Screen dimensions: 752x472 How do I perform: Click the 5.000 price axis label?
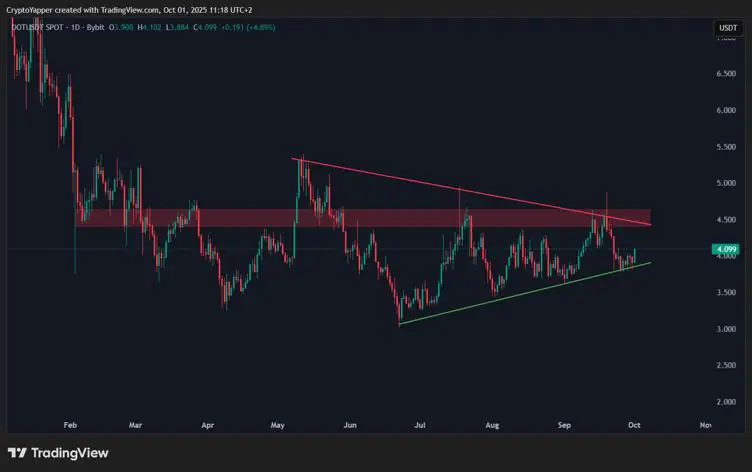tap(725, 183)
